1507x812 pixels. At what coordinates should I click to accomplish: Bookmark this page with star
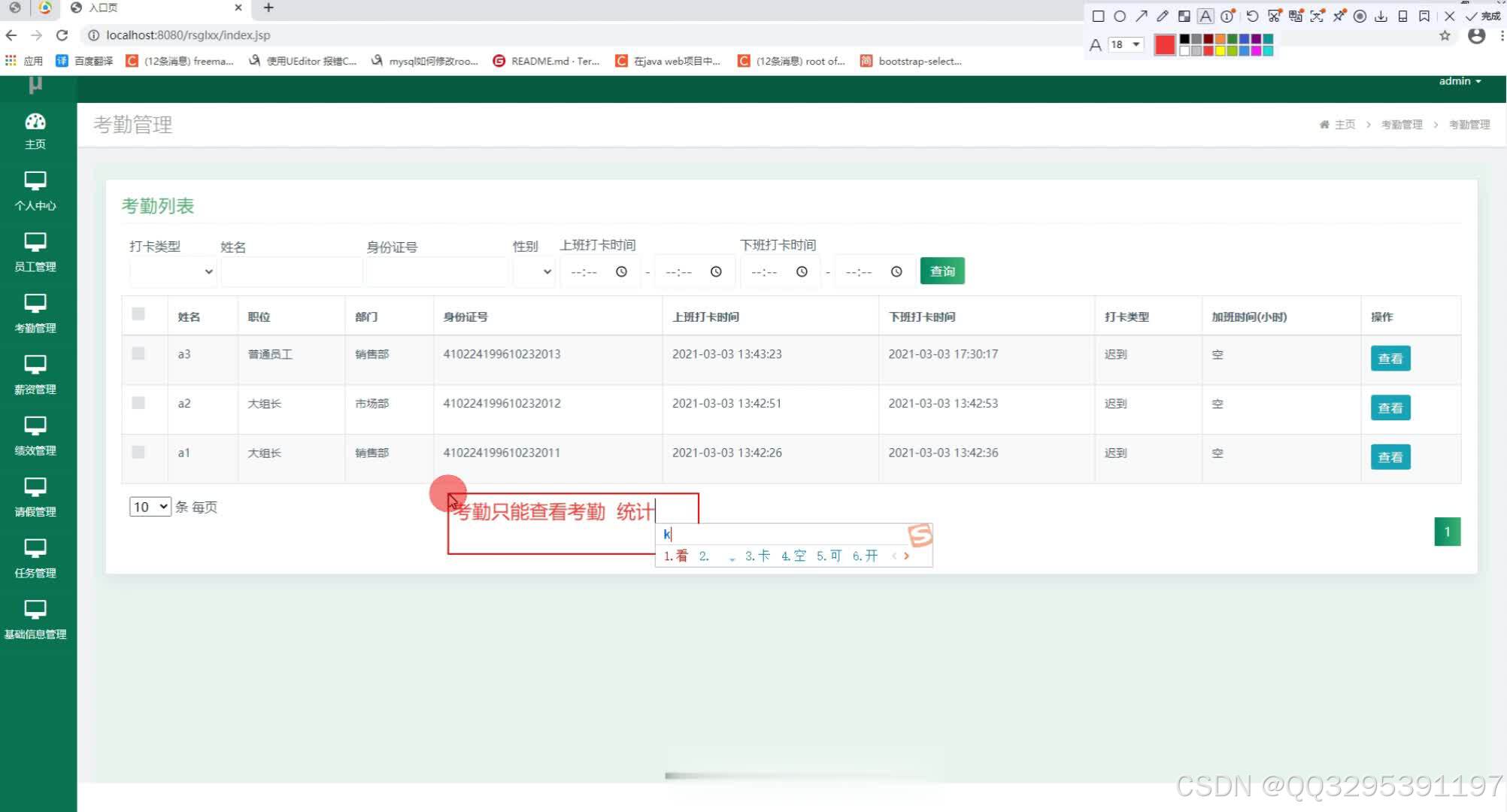1445,35
